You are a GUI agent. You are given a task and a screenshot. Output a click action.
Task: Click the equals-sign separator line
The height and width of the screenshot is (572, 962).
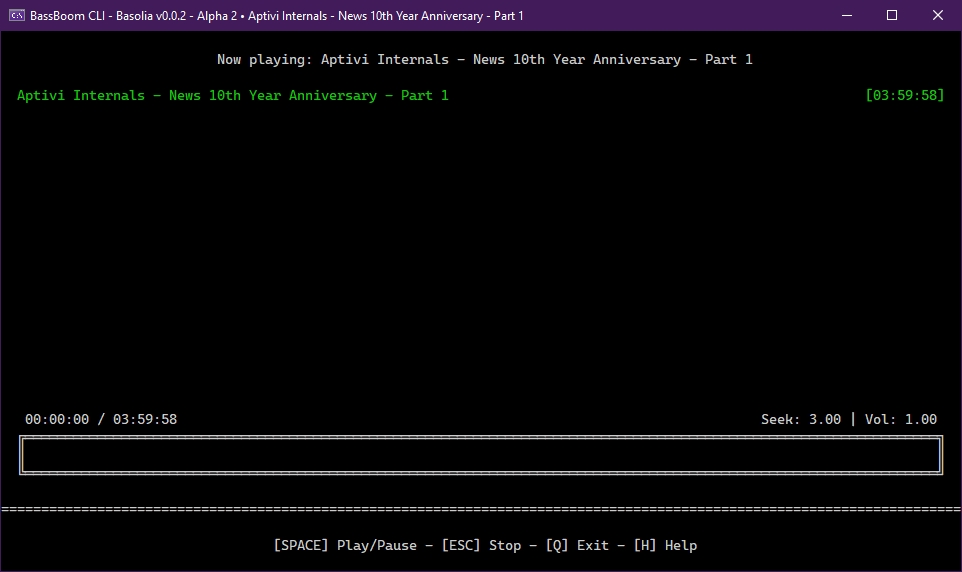tap(480, 509)
